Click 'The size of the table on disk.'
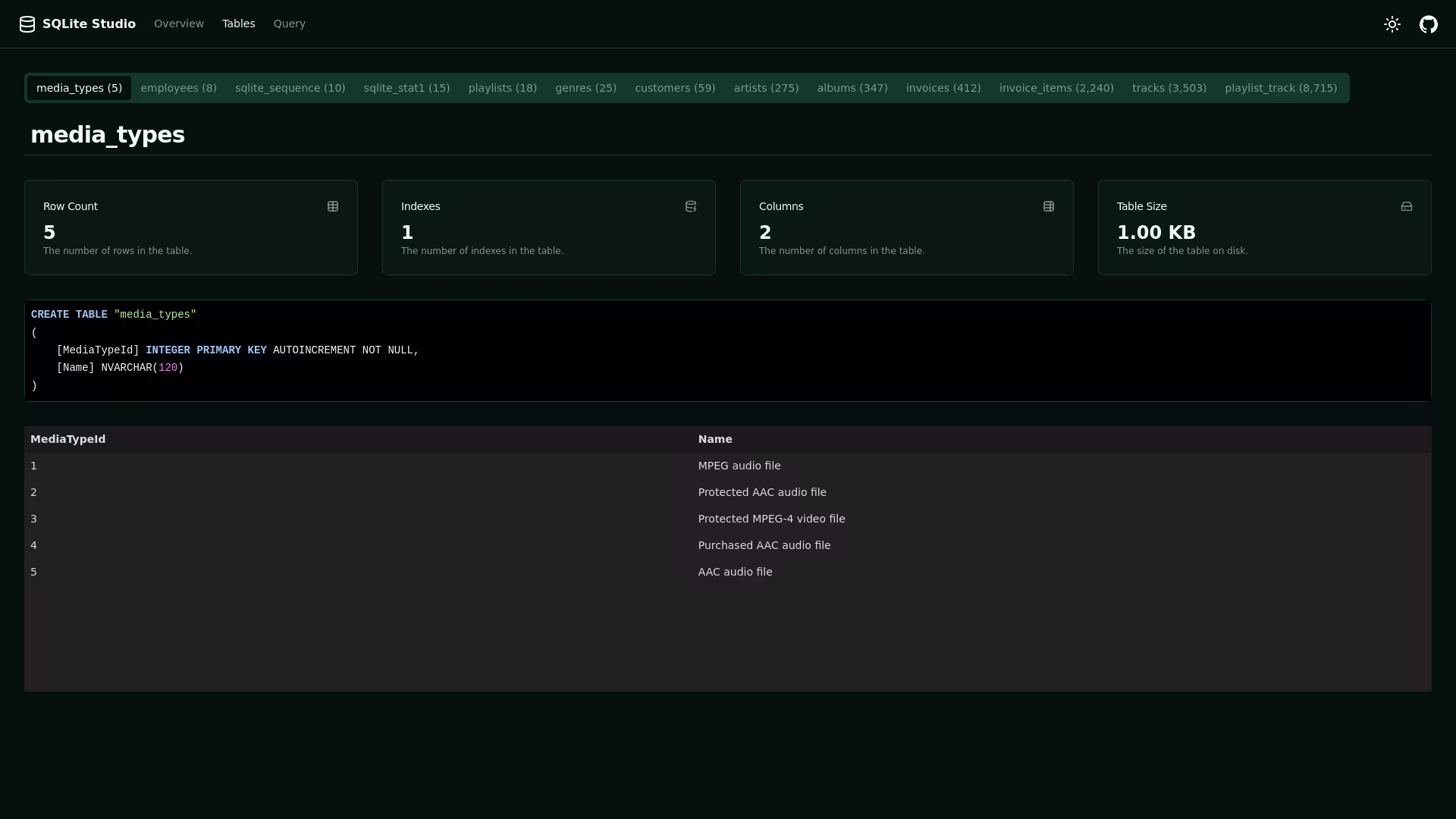Screen dimensions: 1456x819 [x=1182, y=251]
